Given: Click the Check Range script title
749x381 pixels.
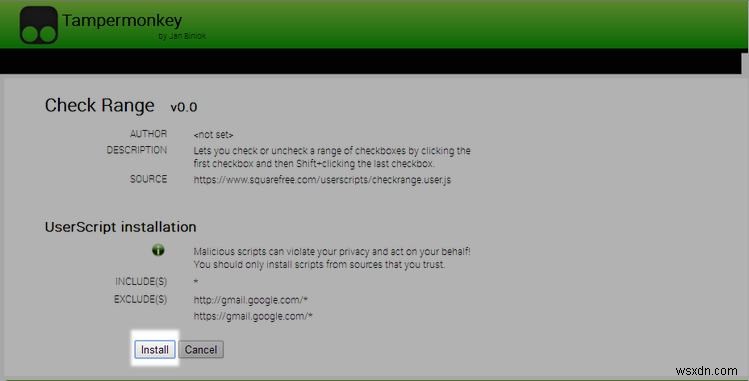Looking at the screenshot, I should (99, 106).
